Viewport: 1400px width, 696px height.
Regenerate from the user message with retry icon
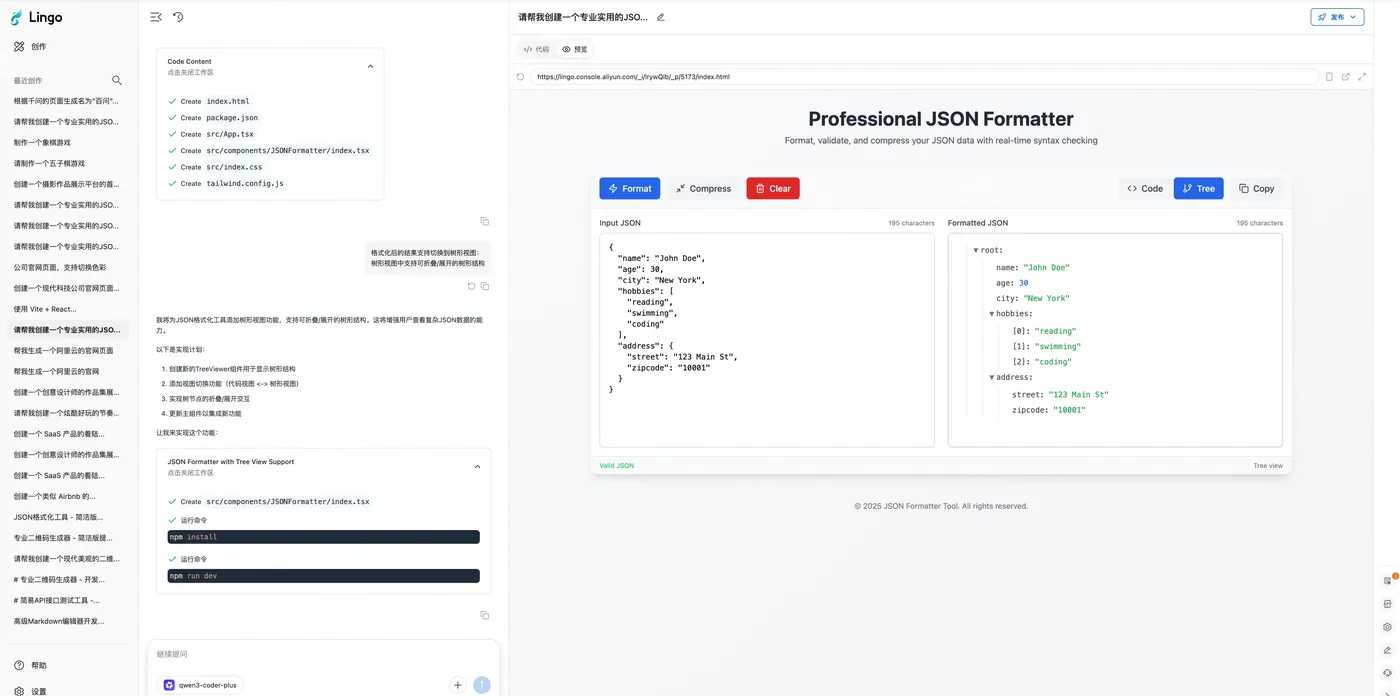472,286
